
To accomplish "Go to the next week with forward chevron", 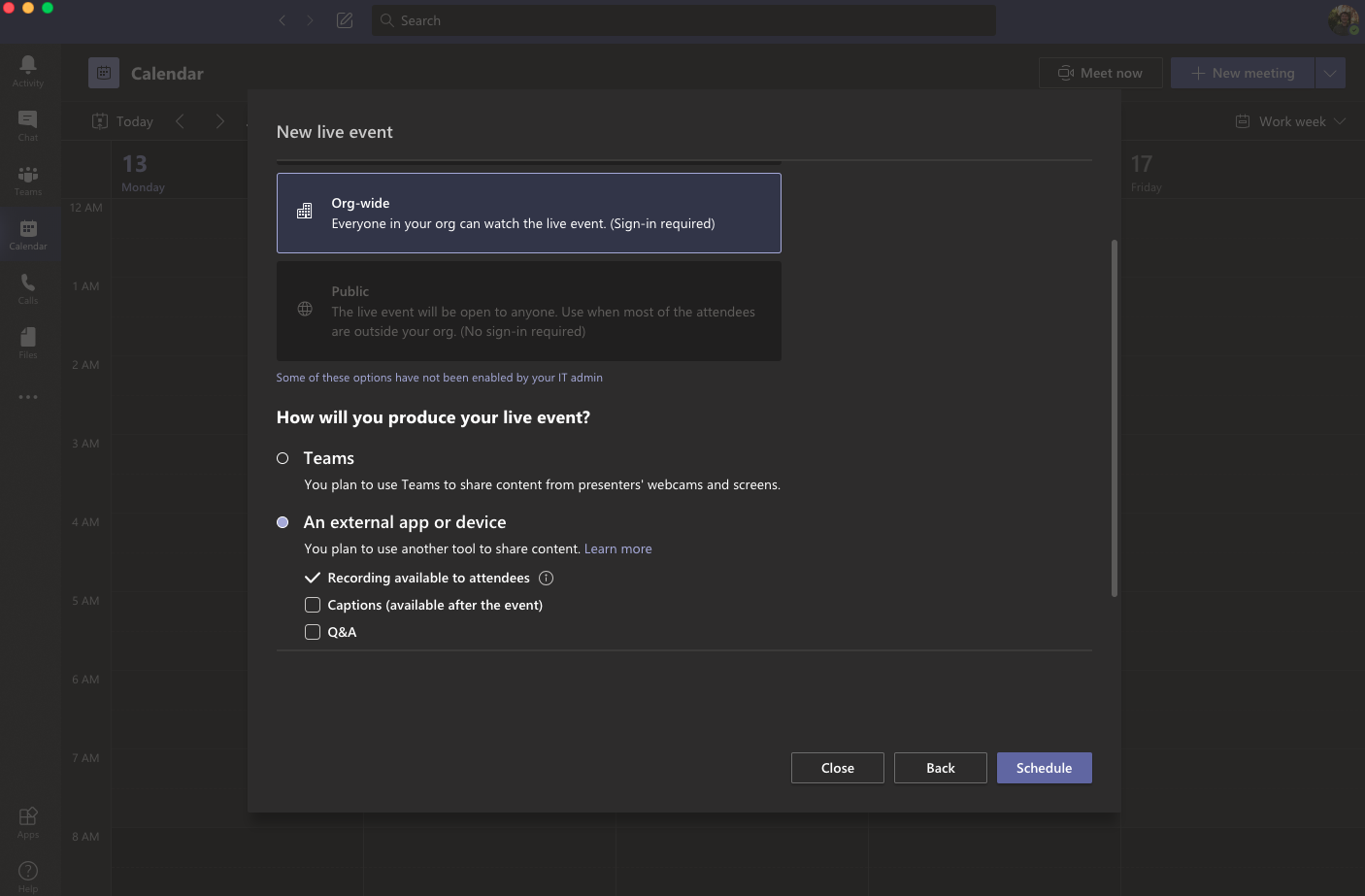I will (x=220, y=120).
